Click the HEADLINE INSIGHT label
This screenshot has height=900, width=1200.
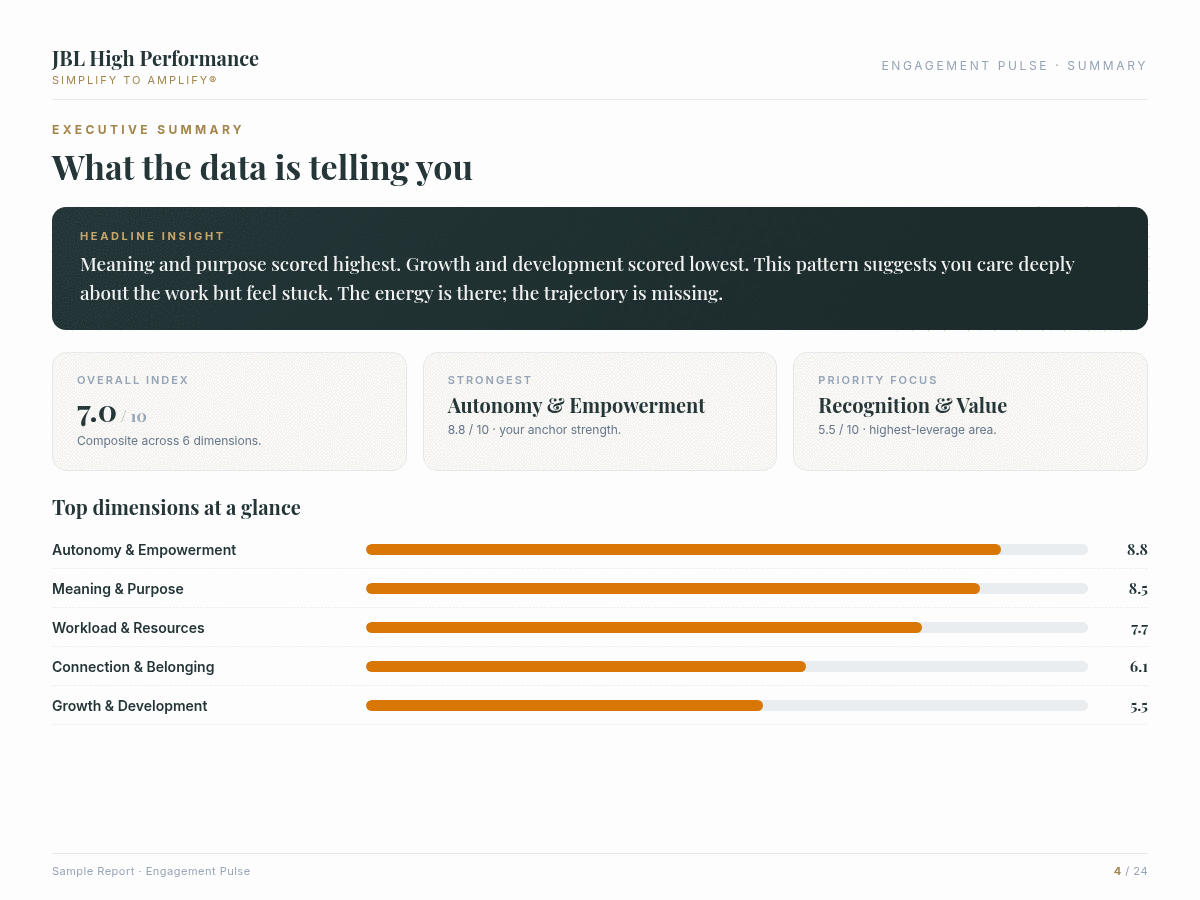tap(152, 236)
